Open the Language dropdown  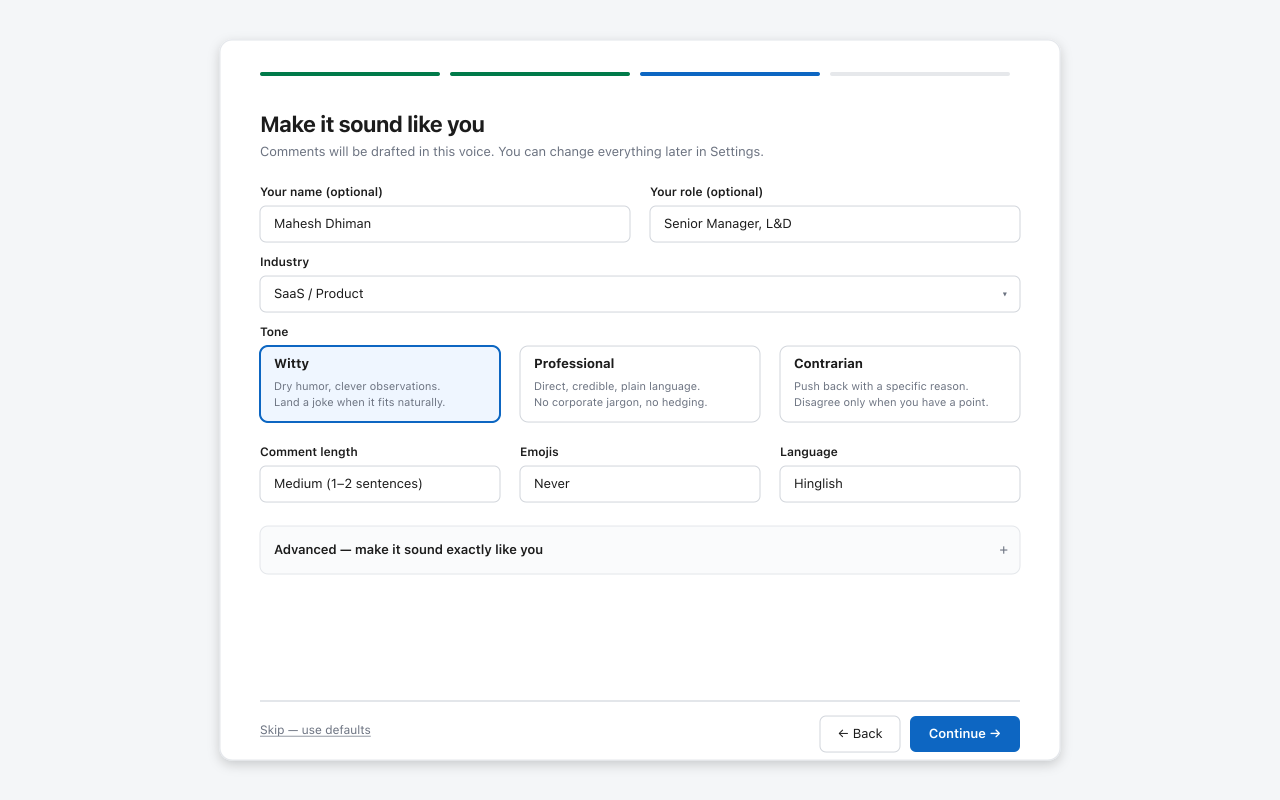tap(899, 484)
